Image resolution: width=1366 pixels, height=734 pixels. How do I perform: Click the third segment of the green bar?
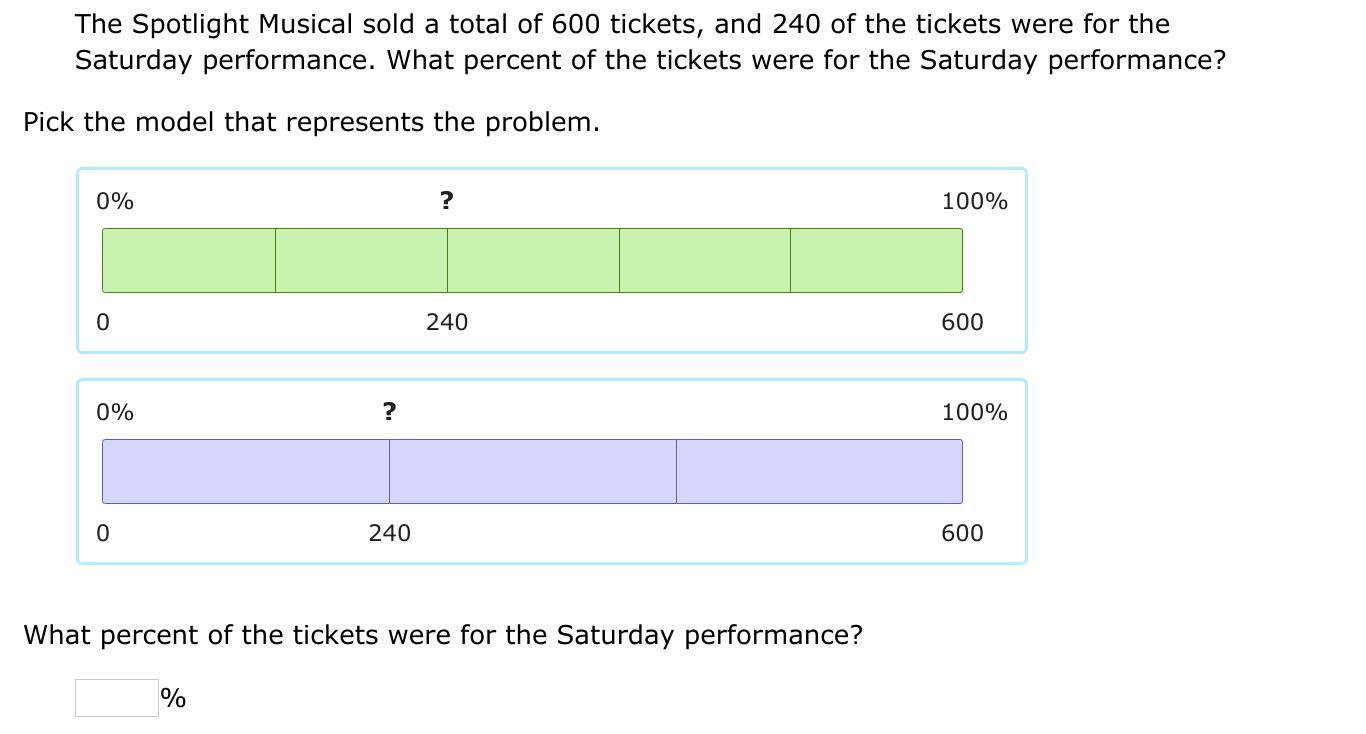[533, 260]
